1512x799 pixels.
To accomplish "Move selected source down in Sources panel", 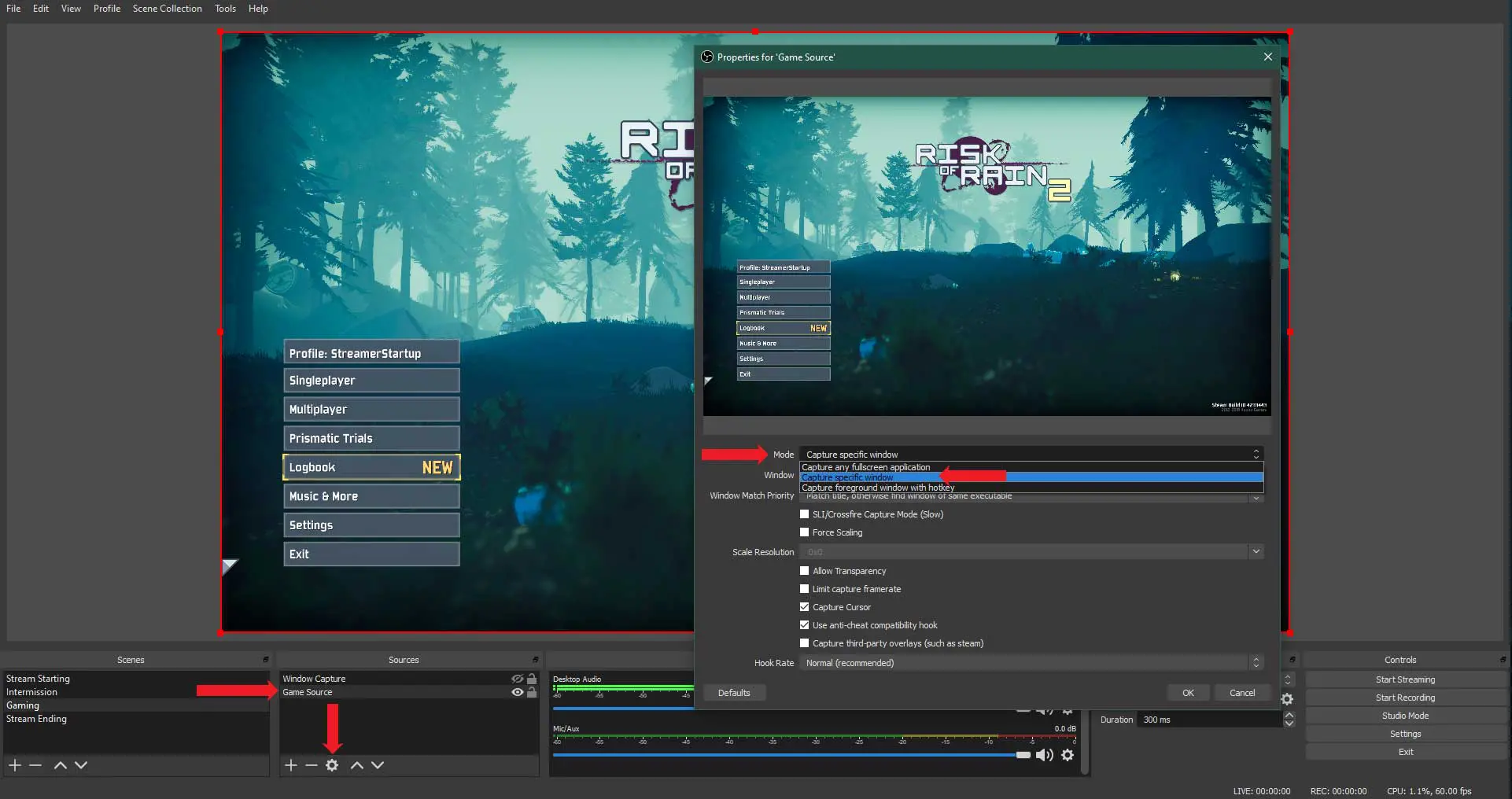I will click(378, 765).
